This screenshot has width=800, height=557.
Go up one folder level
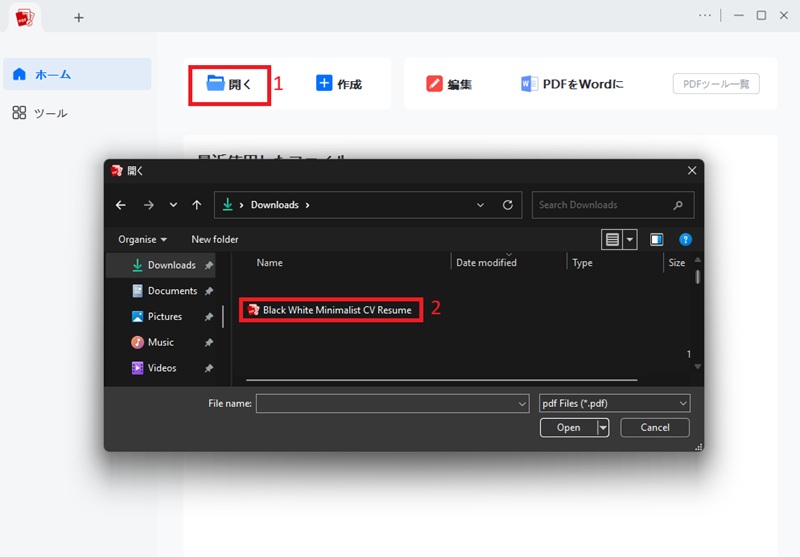tap(197, 205)
